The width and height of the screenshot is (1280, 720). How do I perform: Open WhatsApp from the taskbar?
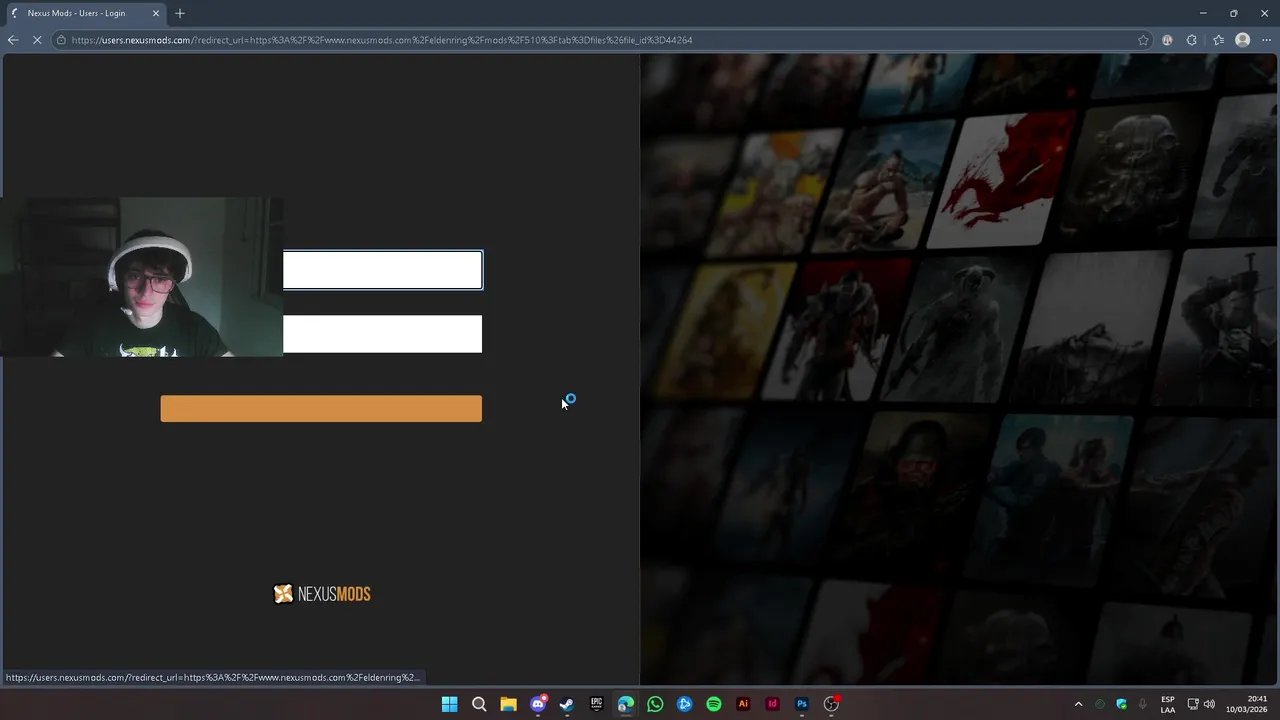tap(655, 704)
